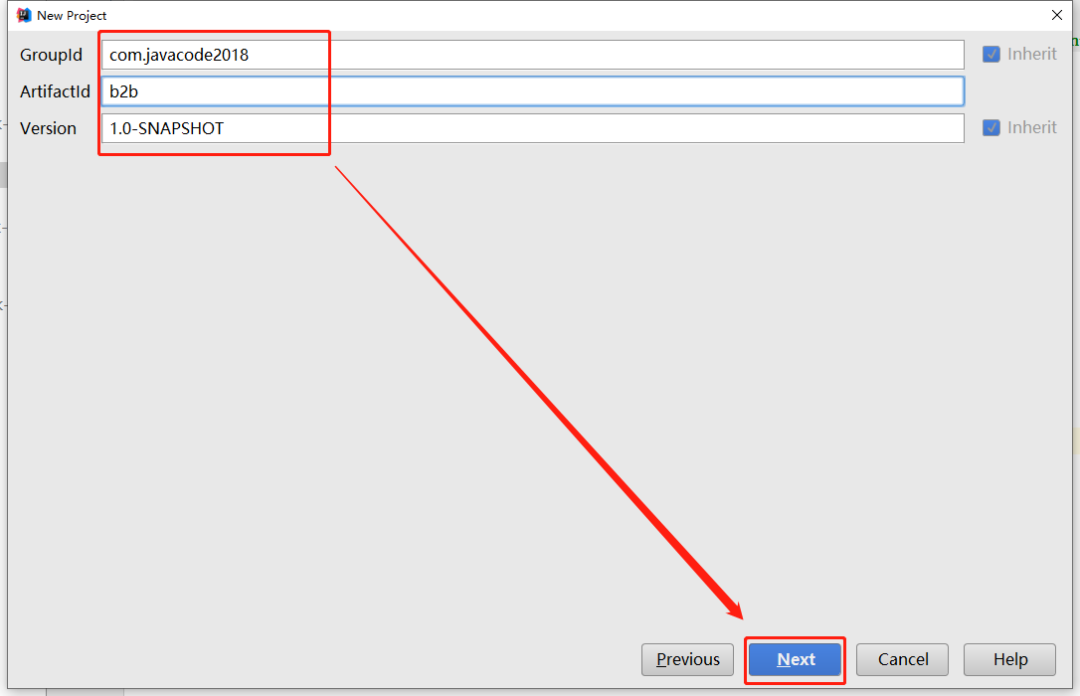Click the Inherit label beside GroupId
The image size is (1080, 696).
pyautogui.click(x=1032, y=54)
